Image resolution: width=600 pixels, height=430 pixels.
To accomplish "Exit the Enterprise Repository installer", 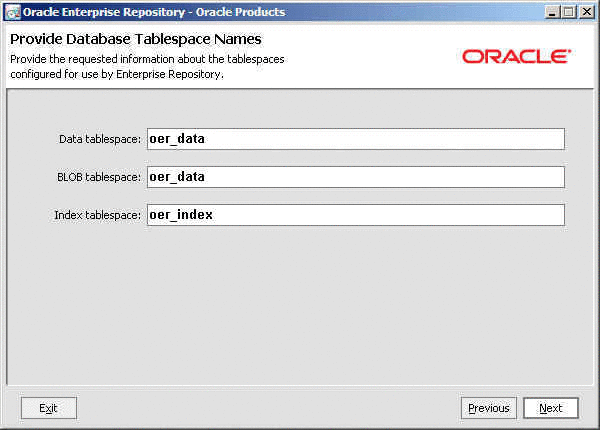I will pos(49,408).
